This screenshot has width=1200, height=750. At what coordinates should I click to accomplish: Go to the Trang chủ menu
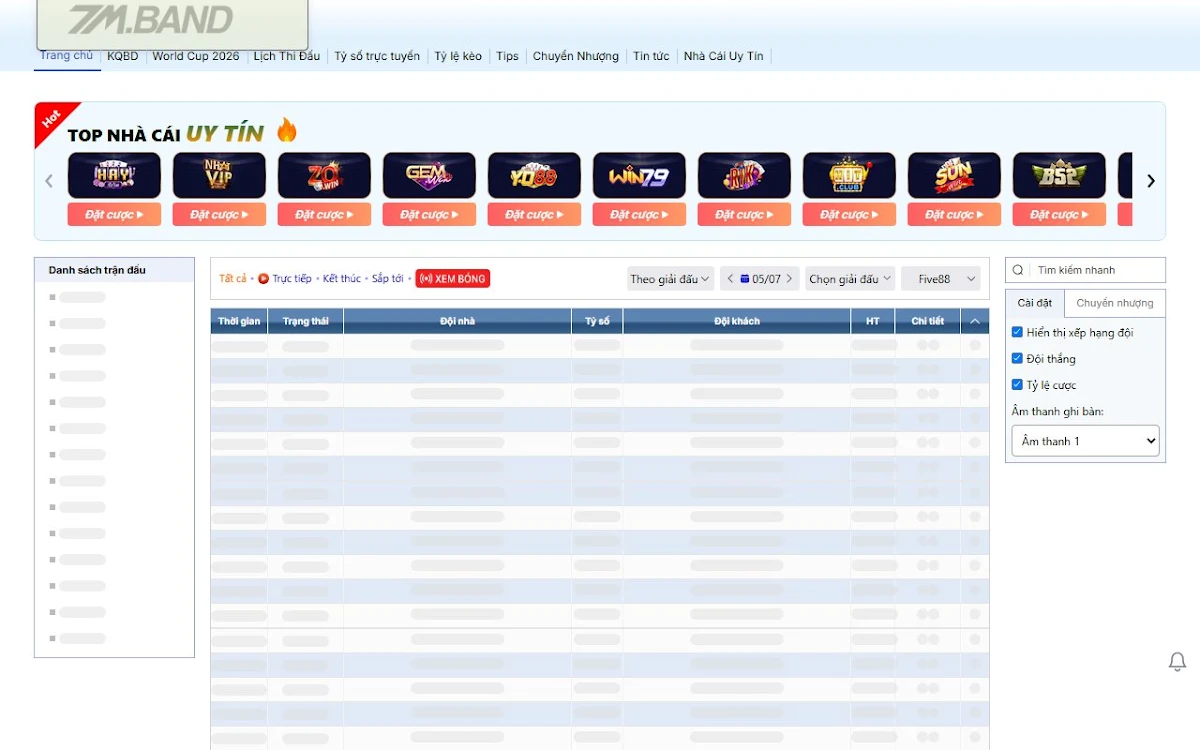(x=67, y=56)
